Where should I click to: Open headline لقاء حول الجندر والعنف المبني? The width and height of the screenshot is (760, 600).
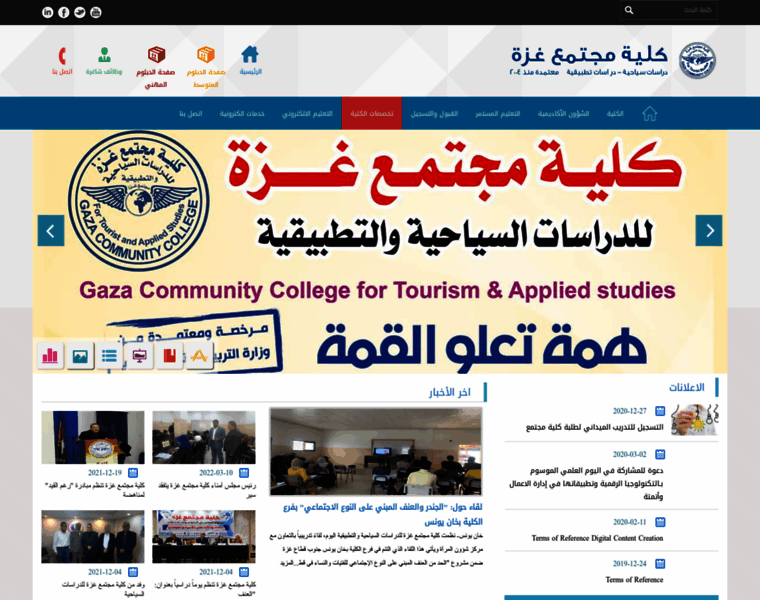[383, 514]
